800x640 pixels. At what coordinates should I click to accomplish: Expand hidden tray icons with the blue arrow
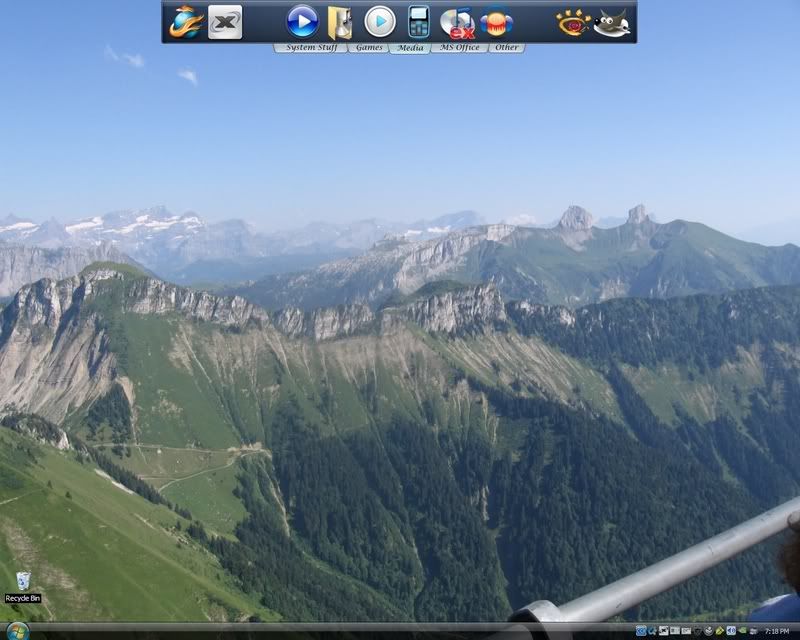(641, 631)
